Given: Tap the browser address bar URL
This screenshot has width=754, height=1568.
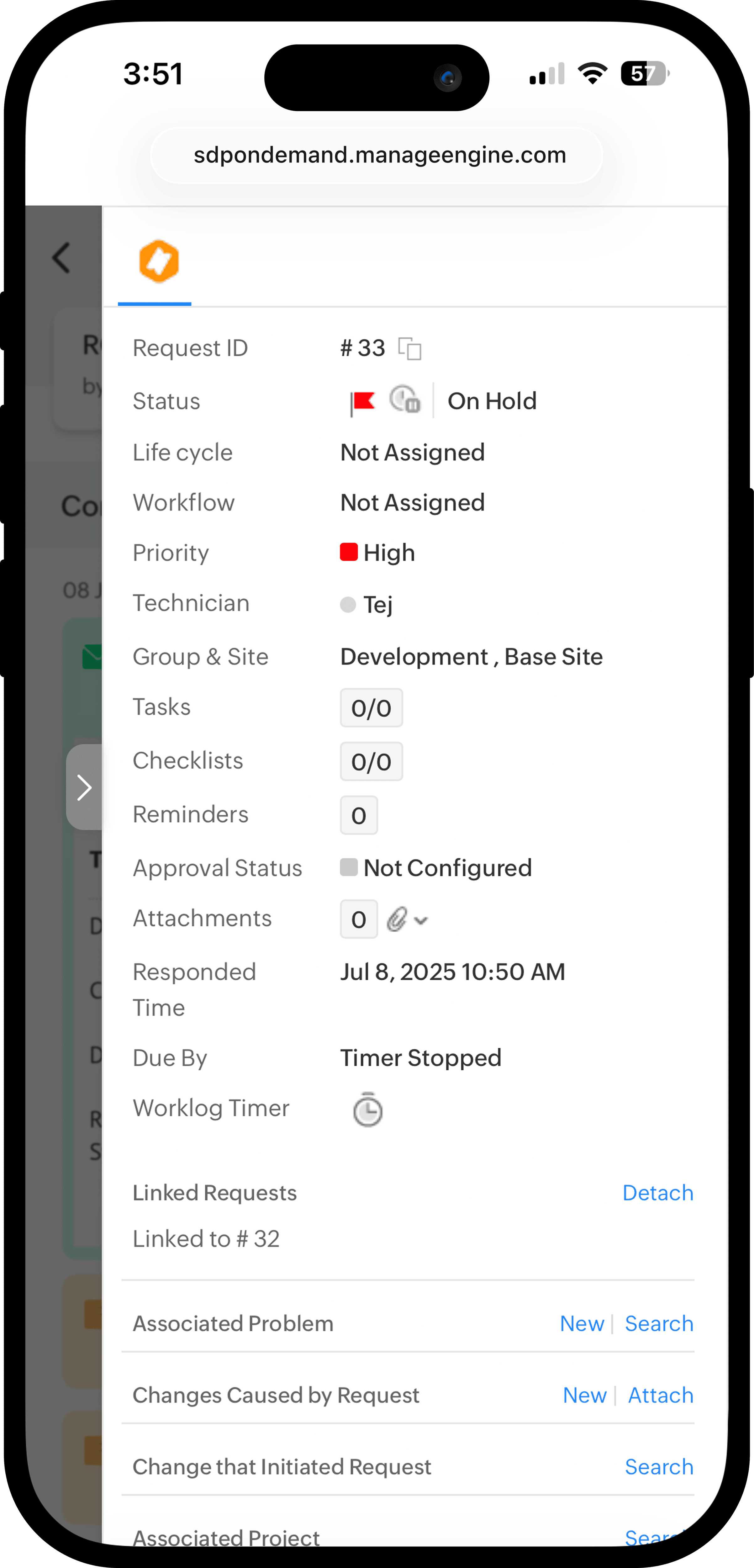Looking at the screenshot, I should point(380,155).
